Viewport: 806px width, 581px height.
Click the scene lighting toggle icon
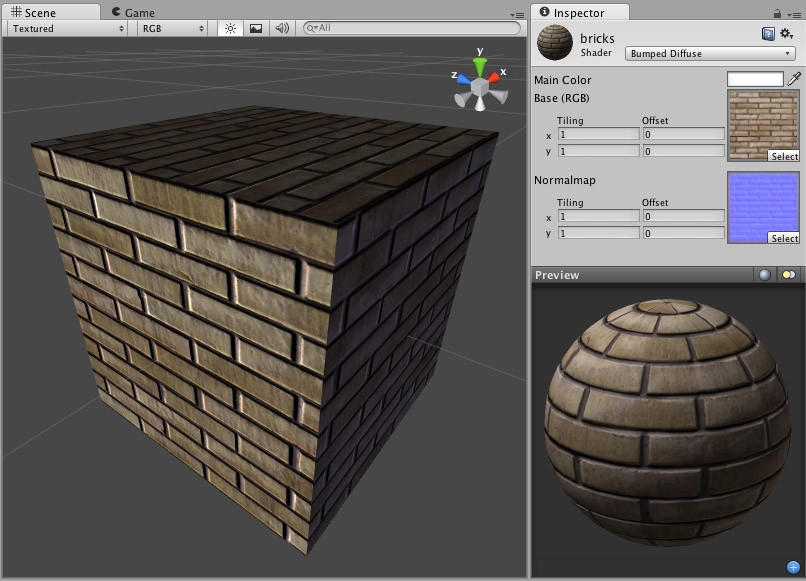click(x=229, y=29)
